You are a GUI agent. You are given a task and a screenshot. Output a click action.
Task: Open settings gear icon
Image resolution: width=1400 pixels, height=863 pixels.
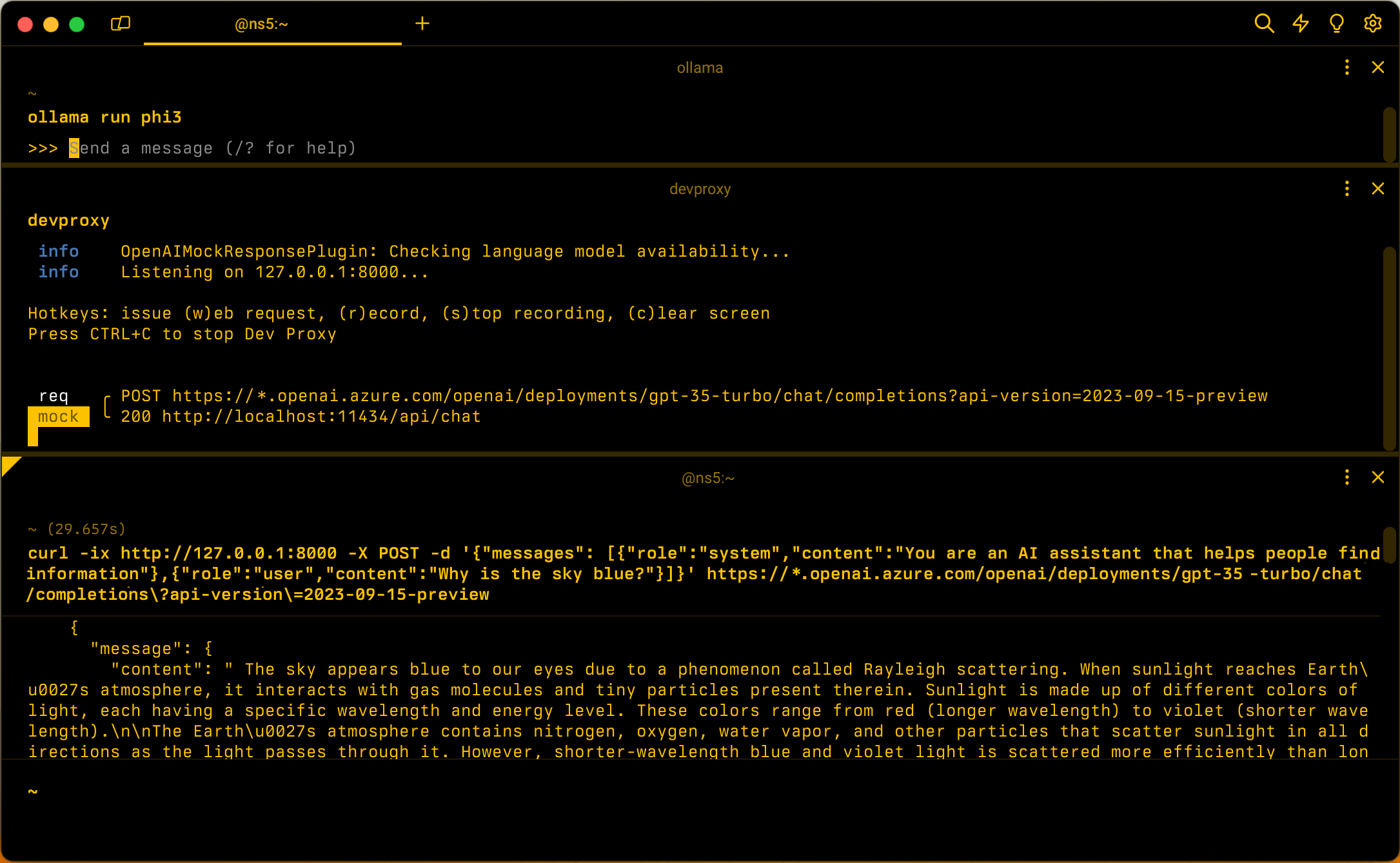tap(1373, 24)
